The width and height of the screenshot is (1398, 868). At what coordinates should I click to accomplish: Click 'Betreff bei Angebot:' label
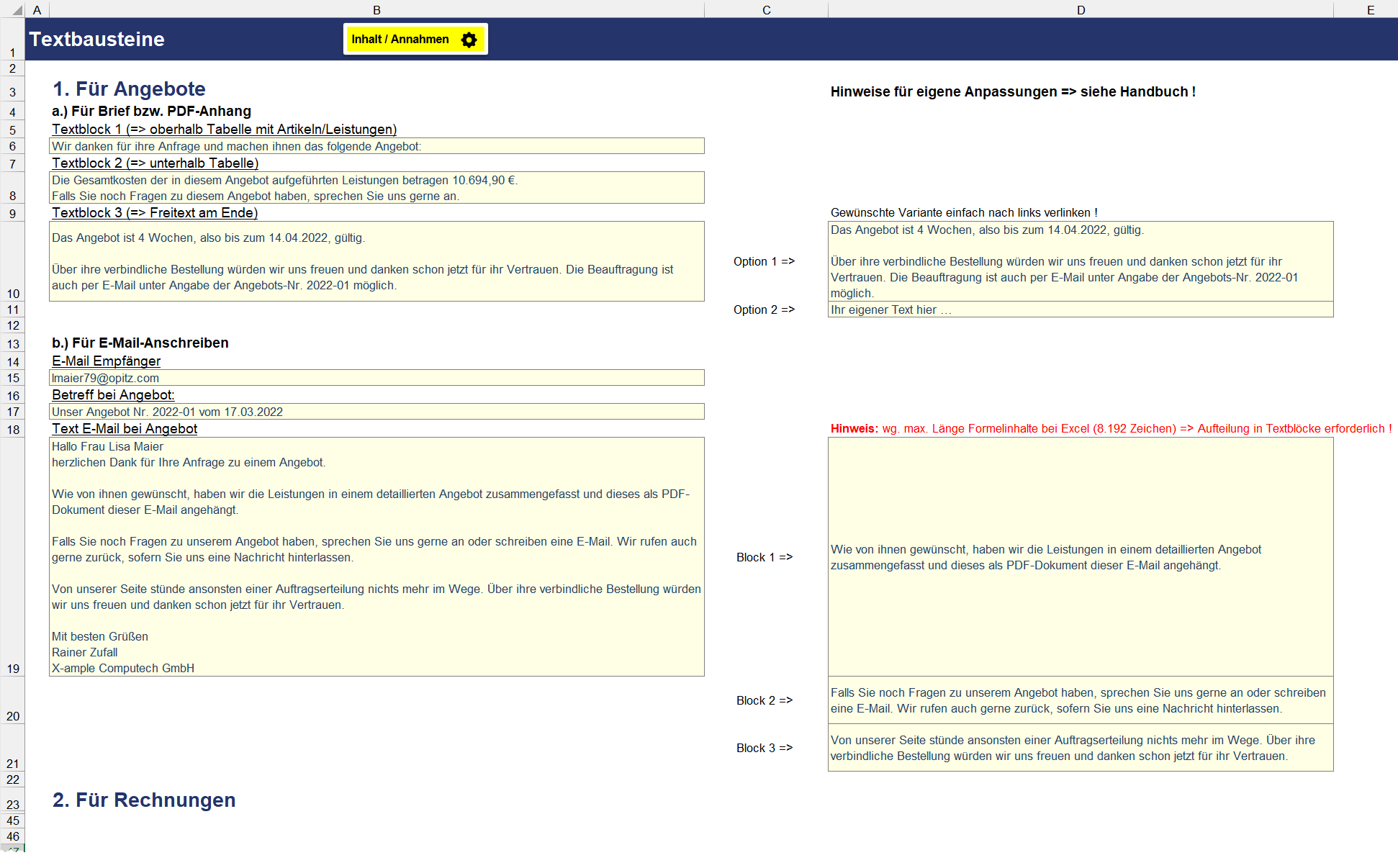[x=113, y=394]
